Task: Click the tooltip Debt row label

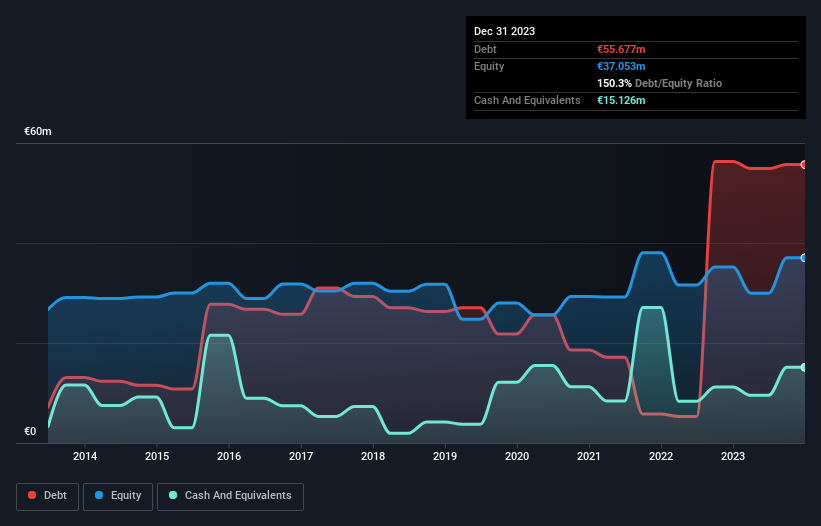Action: [485, 49]
